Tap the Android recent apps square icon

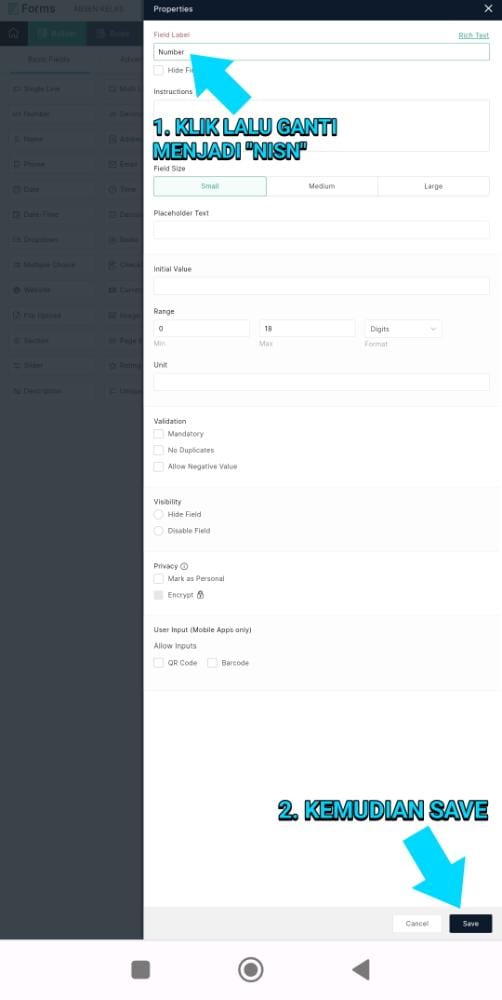[140, 969]
